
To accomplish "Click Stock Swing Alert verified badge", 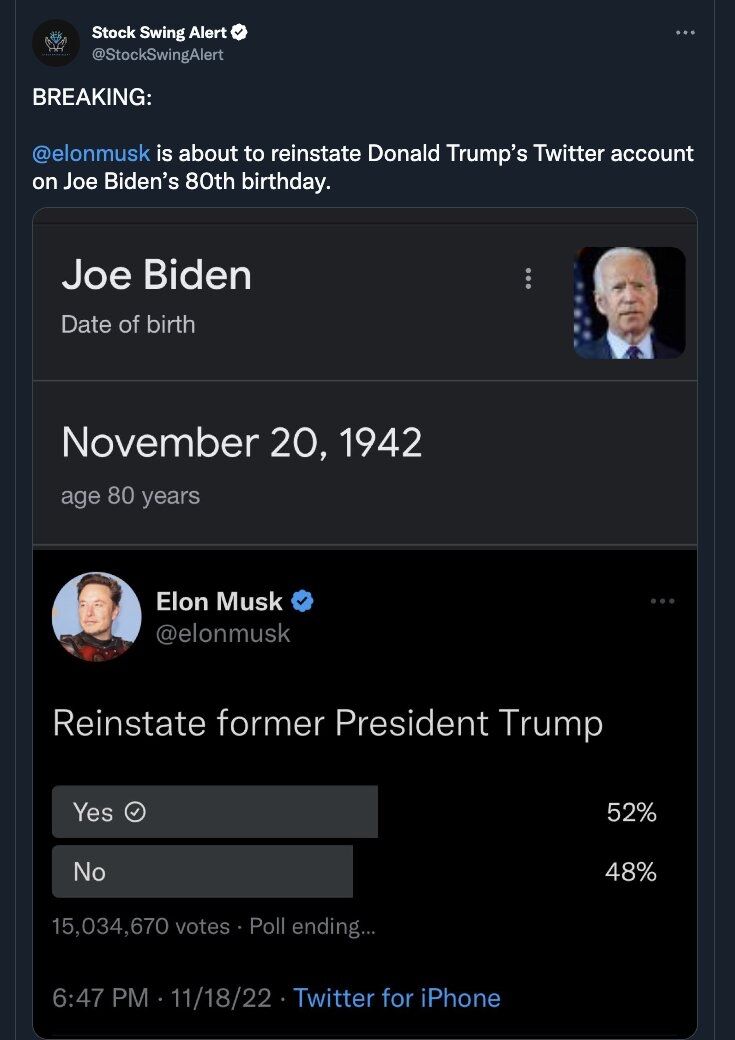I will coord(239,32).
